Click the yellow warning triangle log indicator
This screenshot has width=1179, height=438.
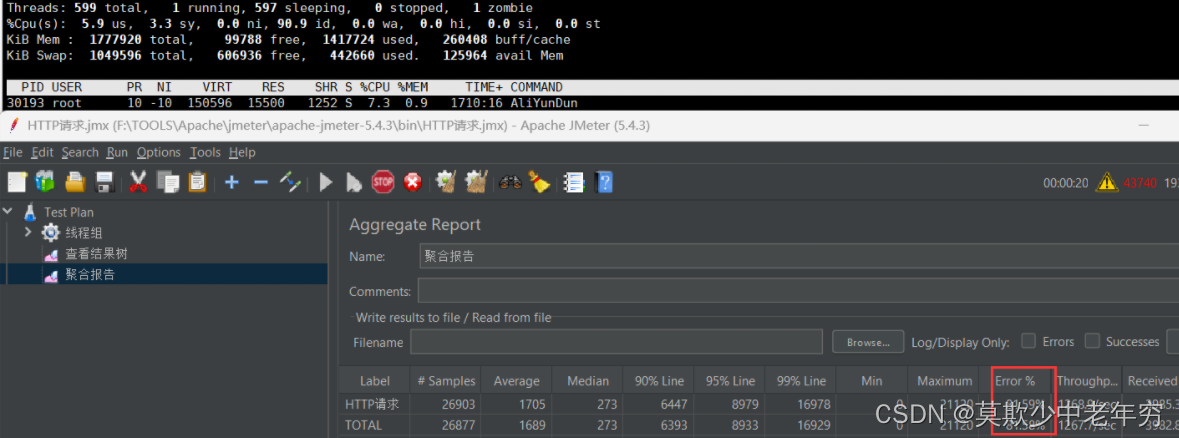pyautogui.click(x=1106, y=182)
